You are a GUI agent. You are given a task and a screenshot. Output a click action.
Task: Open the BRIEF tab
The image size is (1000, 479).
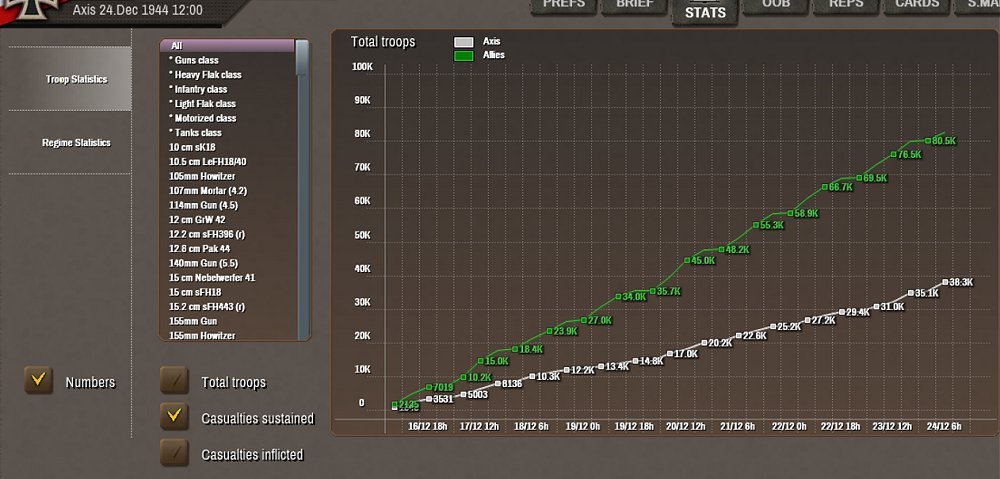point(635,5)
